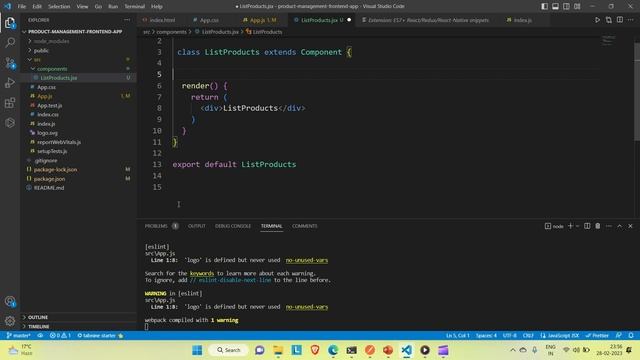Click the Run Code play icon
640x360 pixels.
597,20
